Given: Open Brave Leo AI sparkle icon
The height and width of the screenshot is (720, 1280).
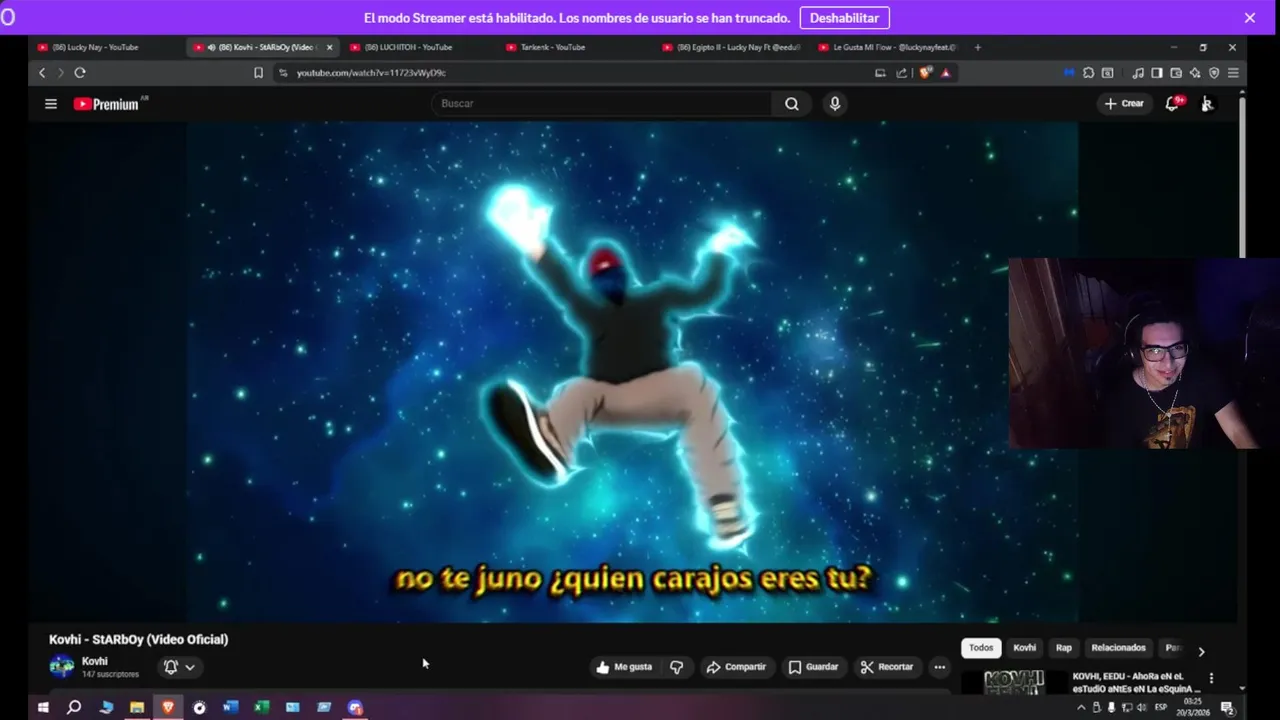Looking at the screenshot, I should tap(1195, 73).
